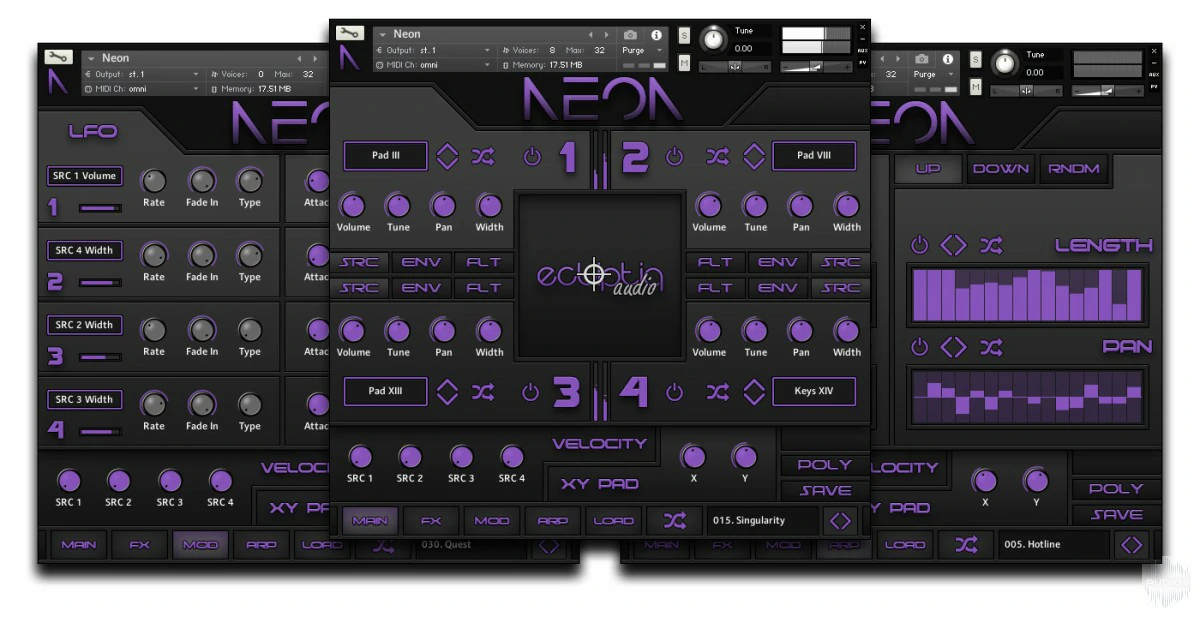Randomize source 2 with its shuffle icon
1200x617 pixels.
718,156
